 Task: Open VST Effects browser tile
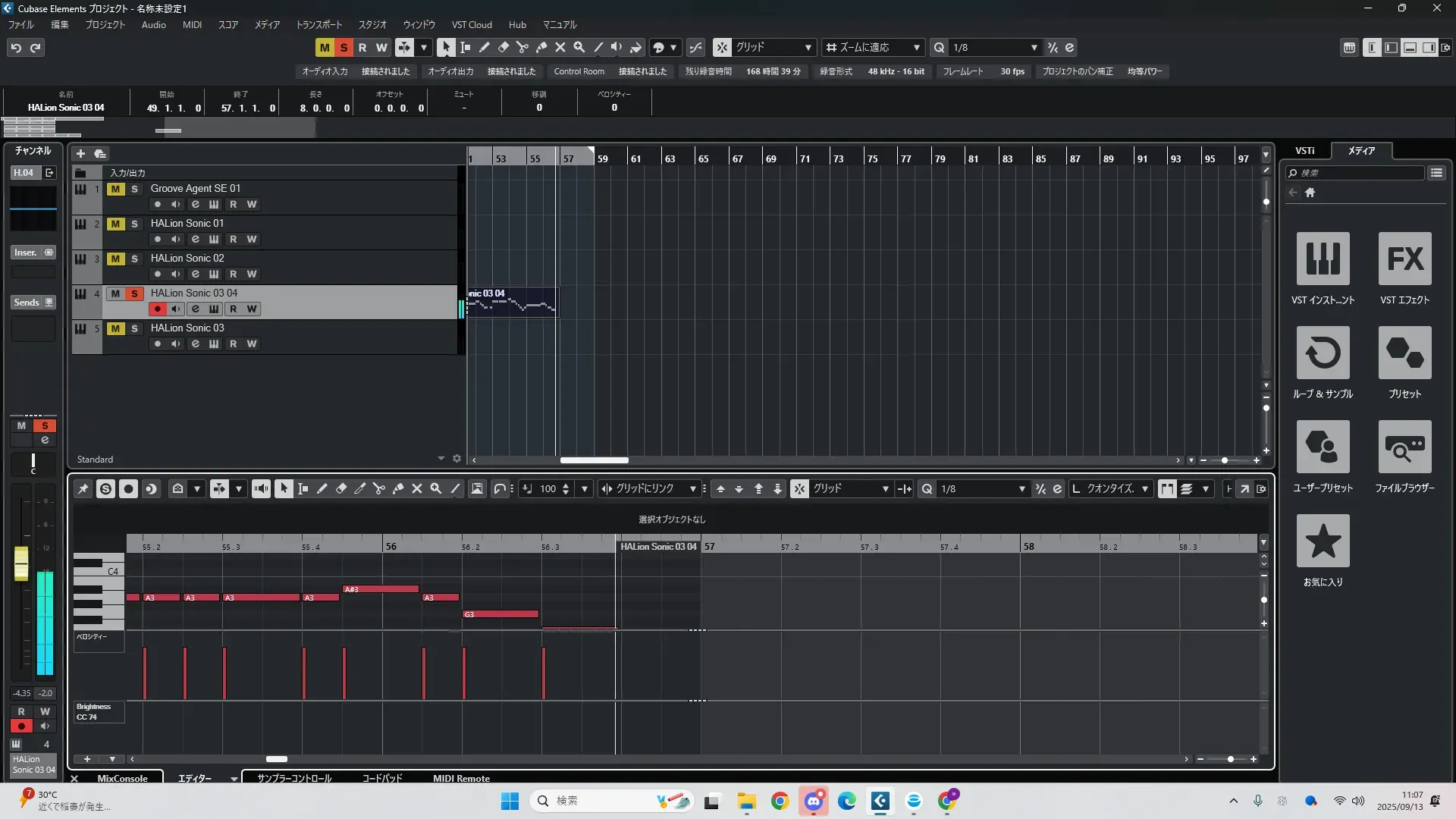[1404, 259]
